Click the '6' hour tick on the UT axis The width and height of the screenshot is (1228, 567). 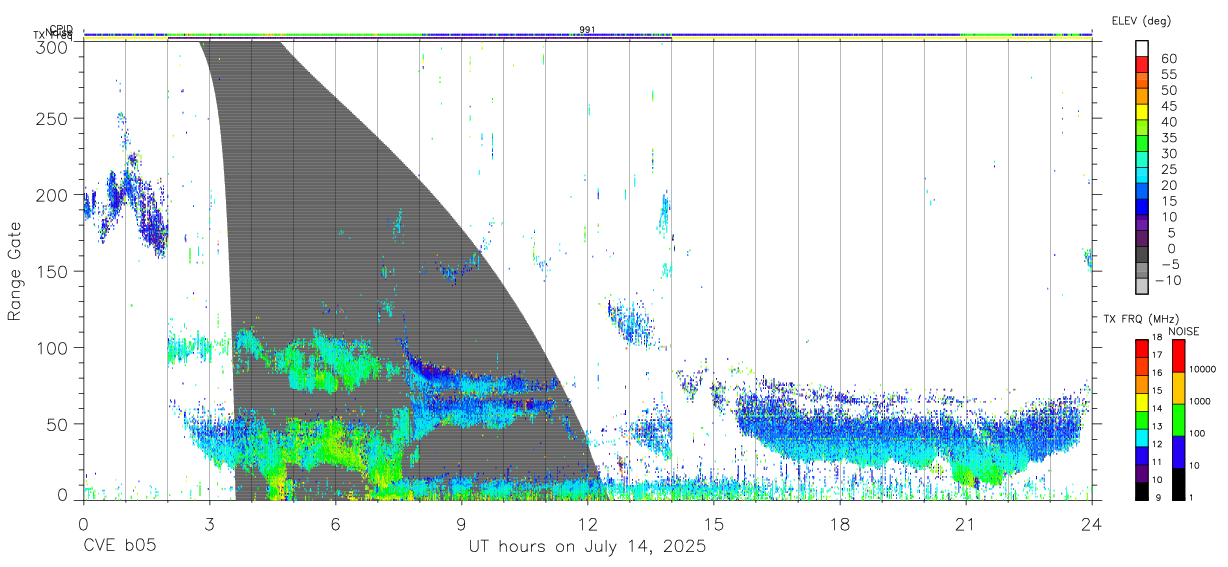336,524
